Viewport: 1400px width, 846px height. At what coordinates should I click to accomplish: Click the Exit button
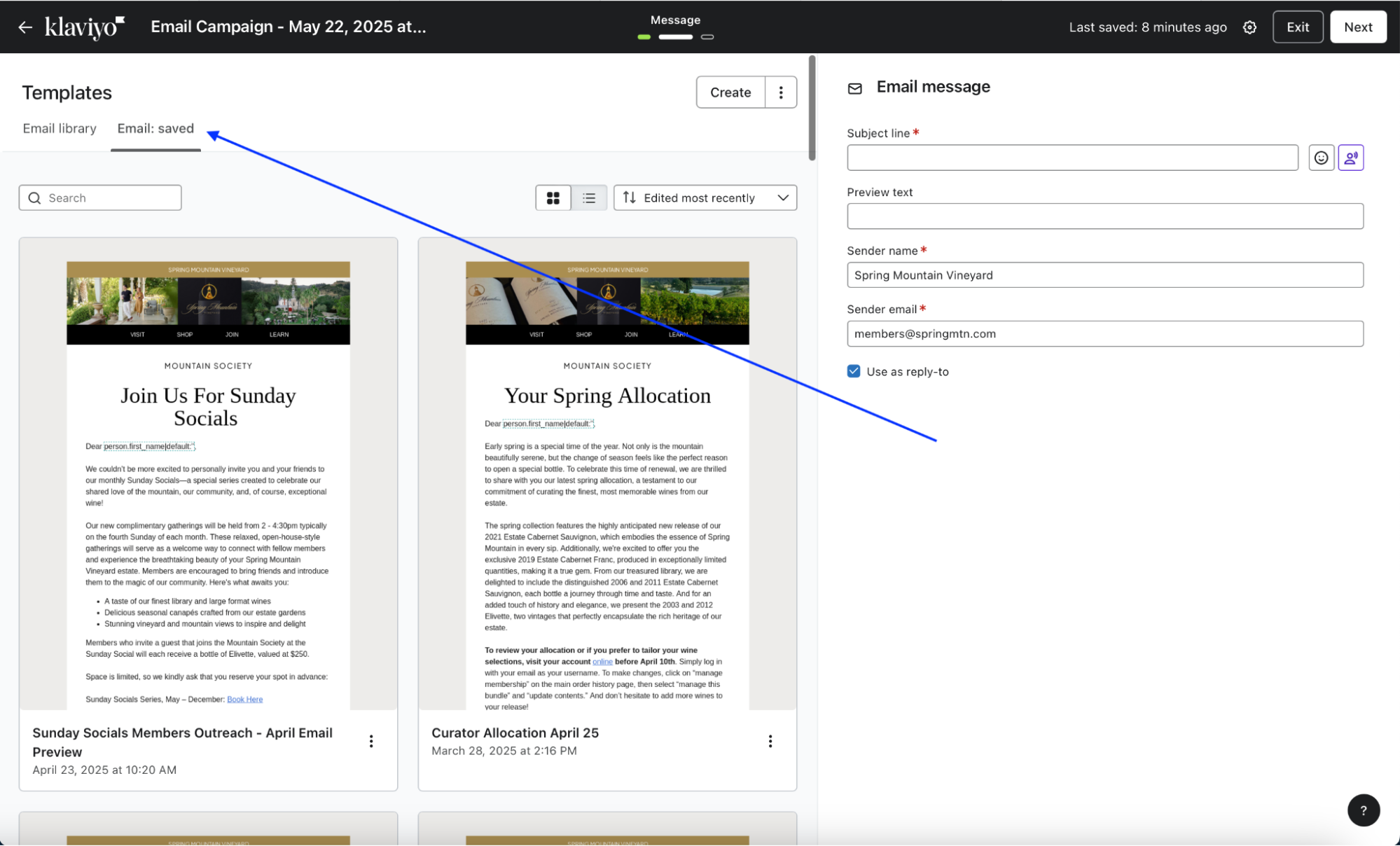coord(1297,27)
